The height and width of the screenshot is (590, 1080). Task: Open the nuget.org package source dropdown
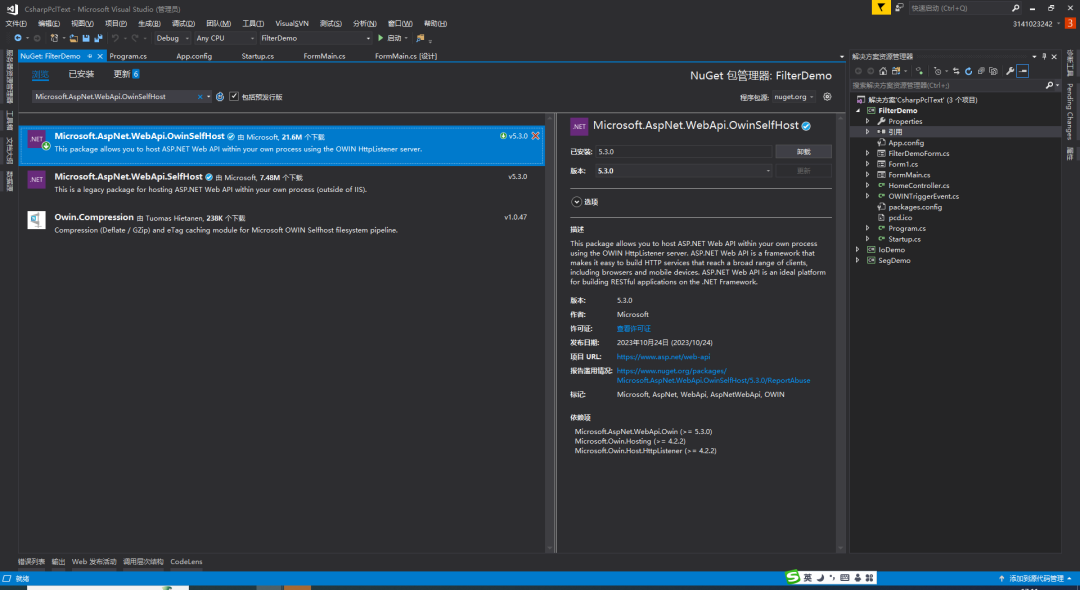[x=794, y=97]
